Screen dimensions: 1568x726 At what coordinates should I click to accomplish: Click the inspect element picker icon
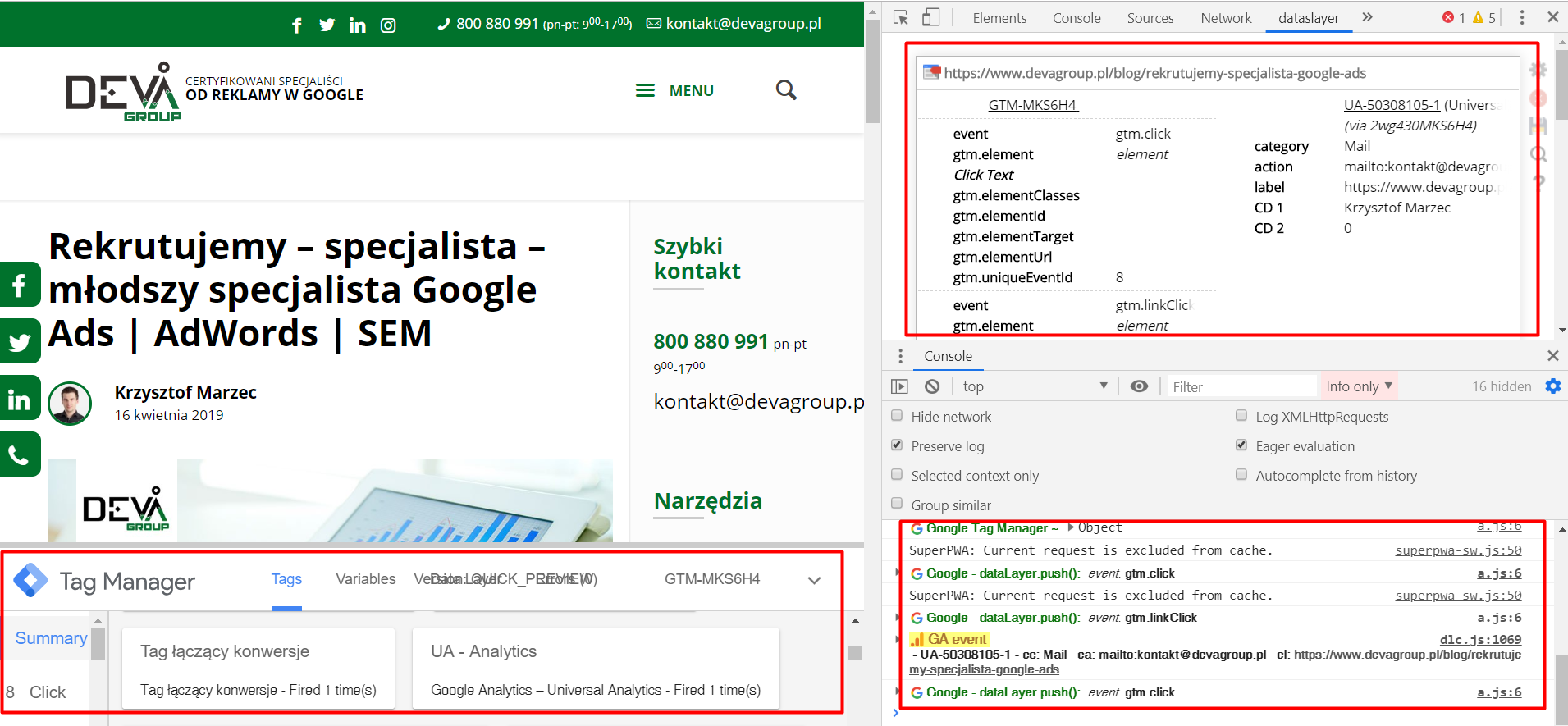[x=901, y=17]
